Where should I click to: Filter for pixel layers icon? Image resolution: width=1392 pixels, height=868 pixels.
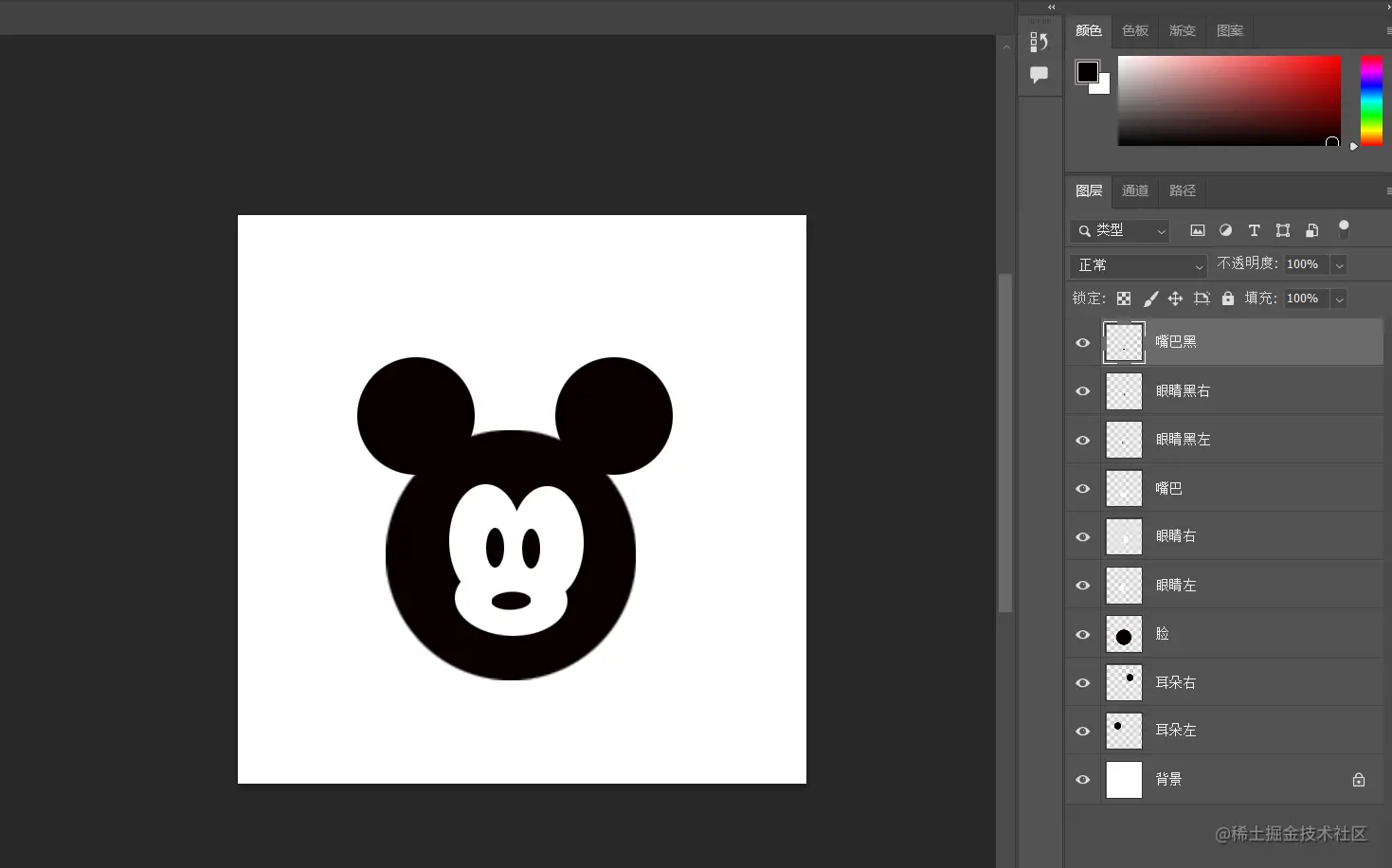1198,230
